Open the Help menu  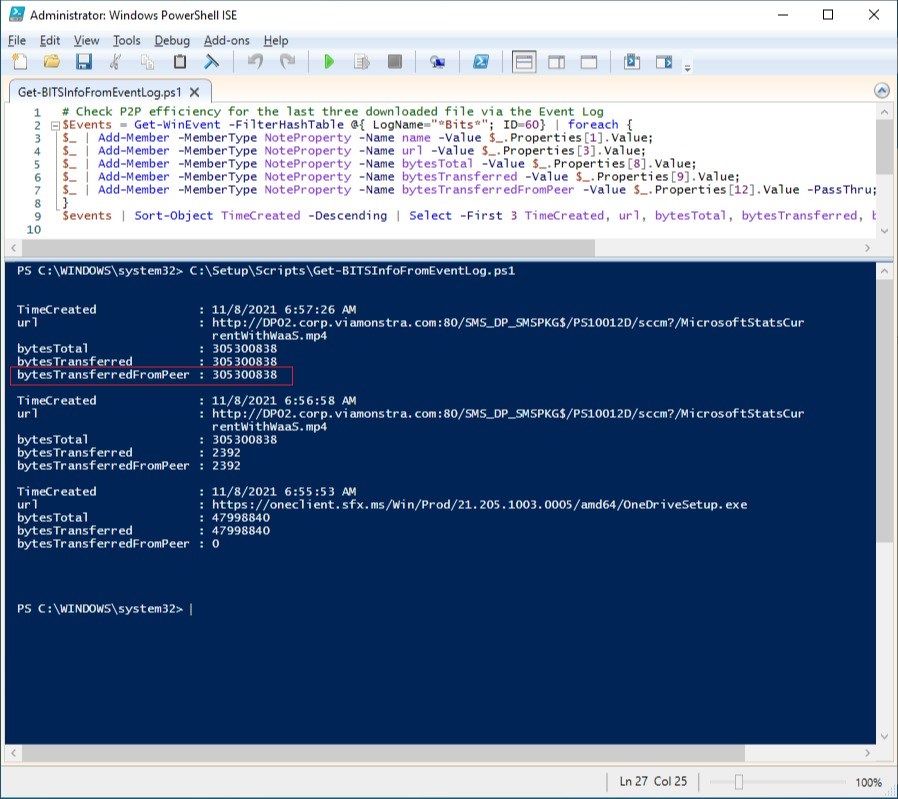[276, 40]
